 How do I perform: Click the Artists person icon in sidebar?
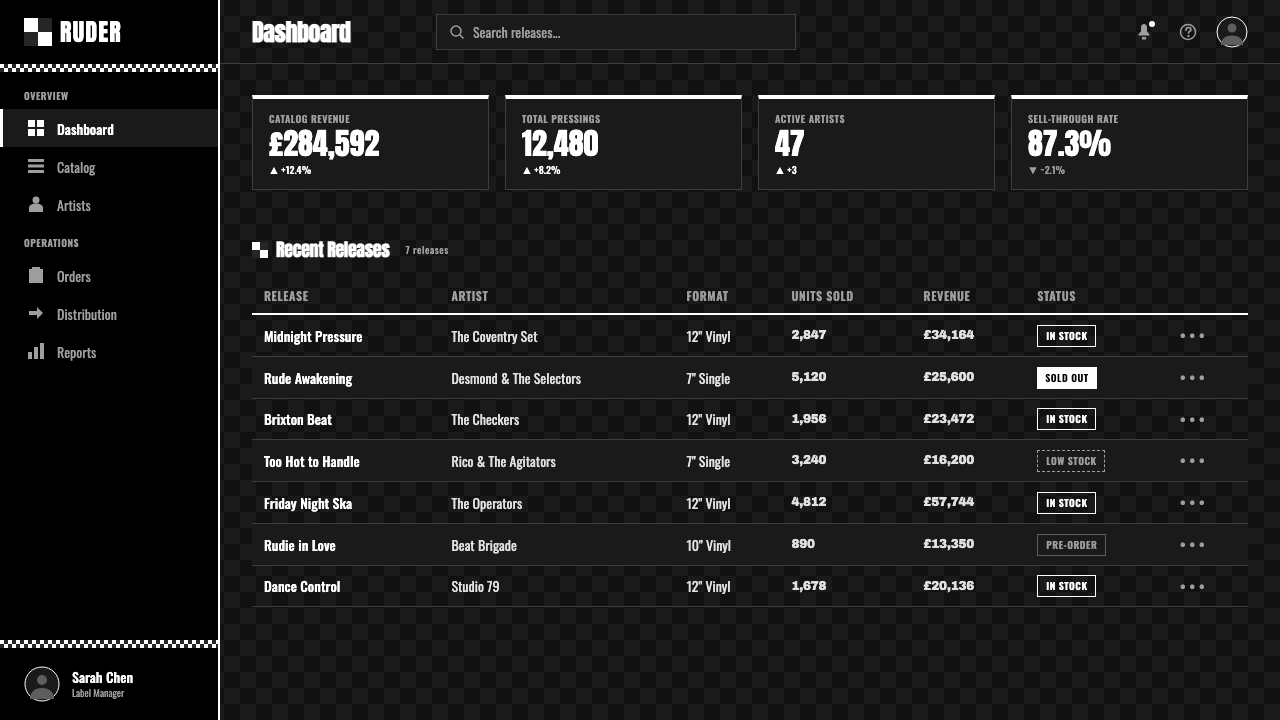coord(36,204)
